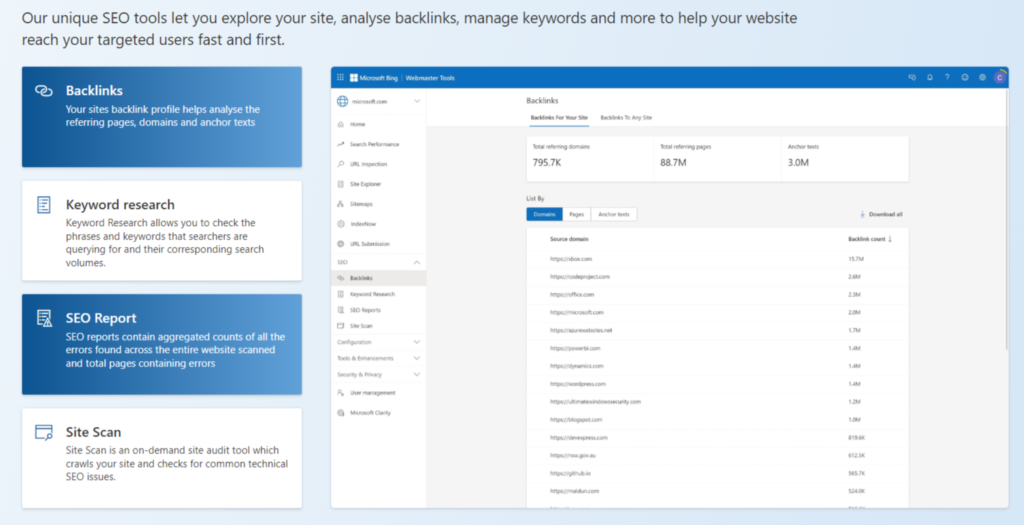
Task: Select the Keyword research feature card
Action: [162, 230]
